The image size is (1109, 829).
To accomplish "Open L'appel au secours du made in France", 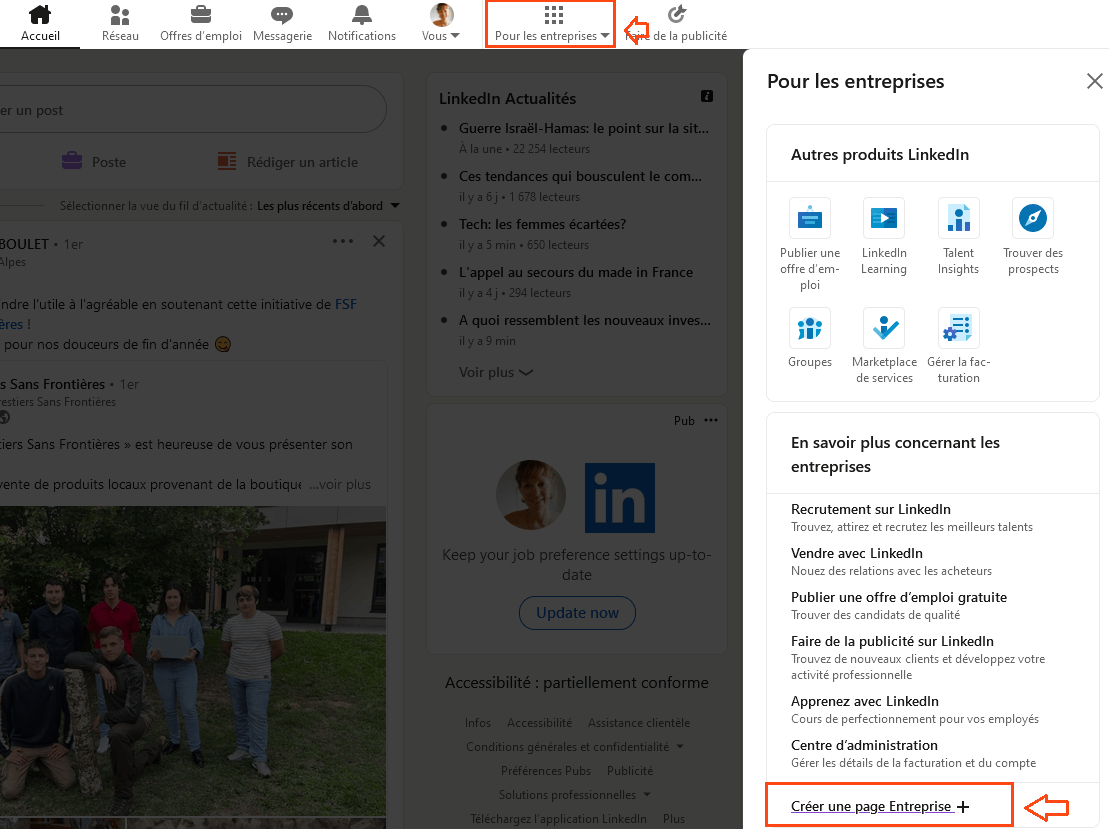I will coord(576,272).
